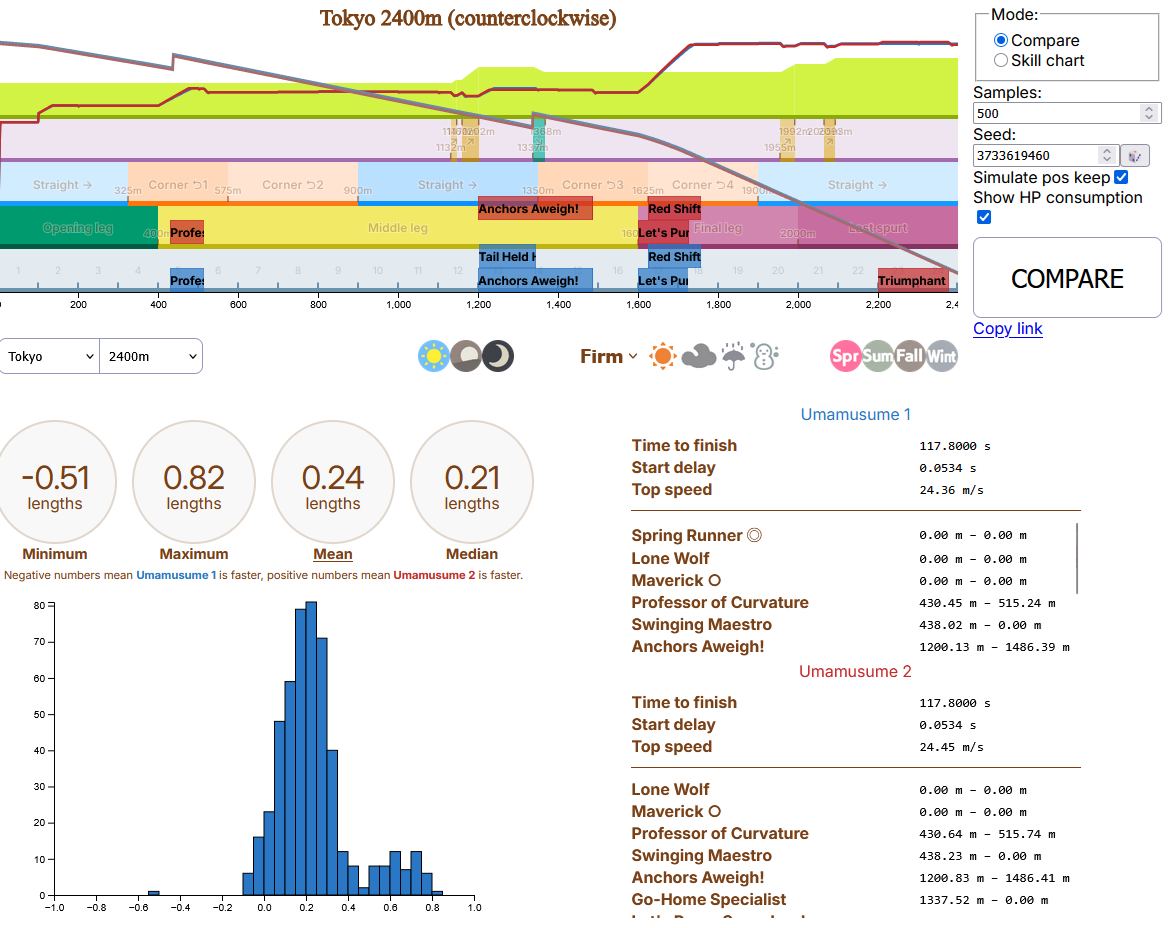Click the tallest histogram bar near 0.2
The width and height of the screenshot is (1169, 928).
(x=312, y=748)
